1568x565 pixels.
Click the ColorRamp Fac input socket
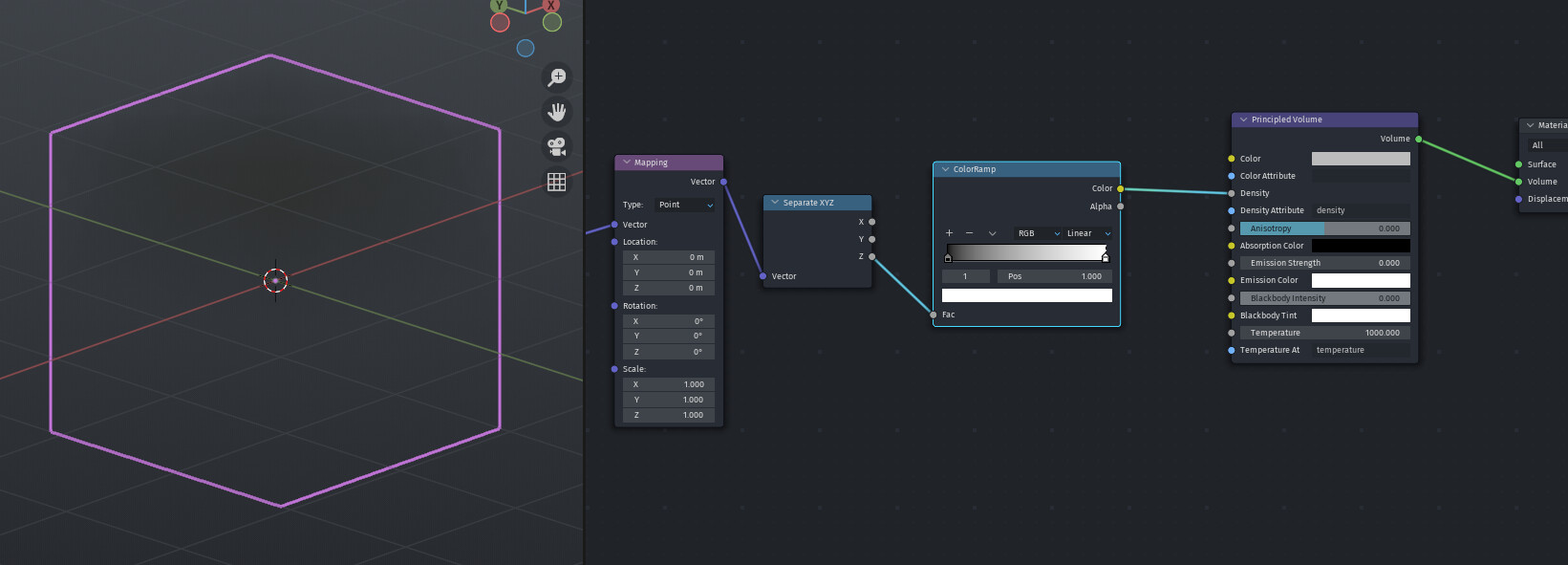pyautogui.click(x=934, y=315)
